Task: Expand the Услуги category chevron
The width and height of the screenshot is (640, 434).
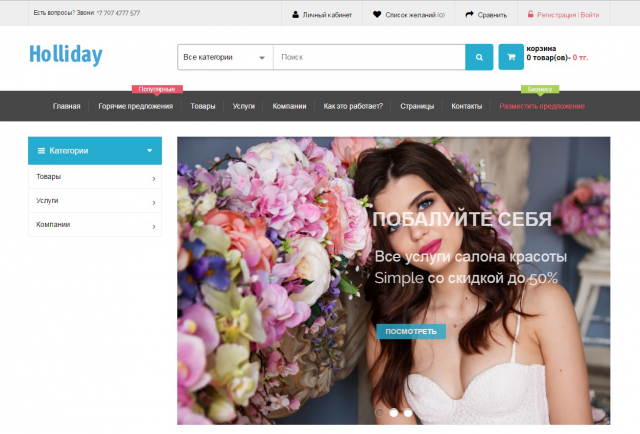Action: pos(154,203)
